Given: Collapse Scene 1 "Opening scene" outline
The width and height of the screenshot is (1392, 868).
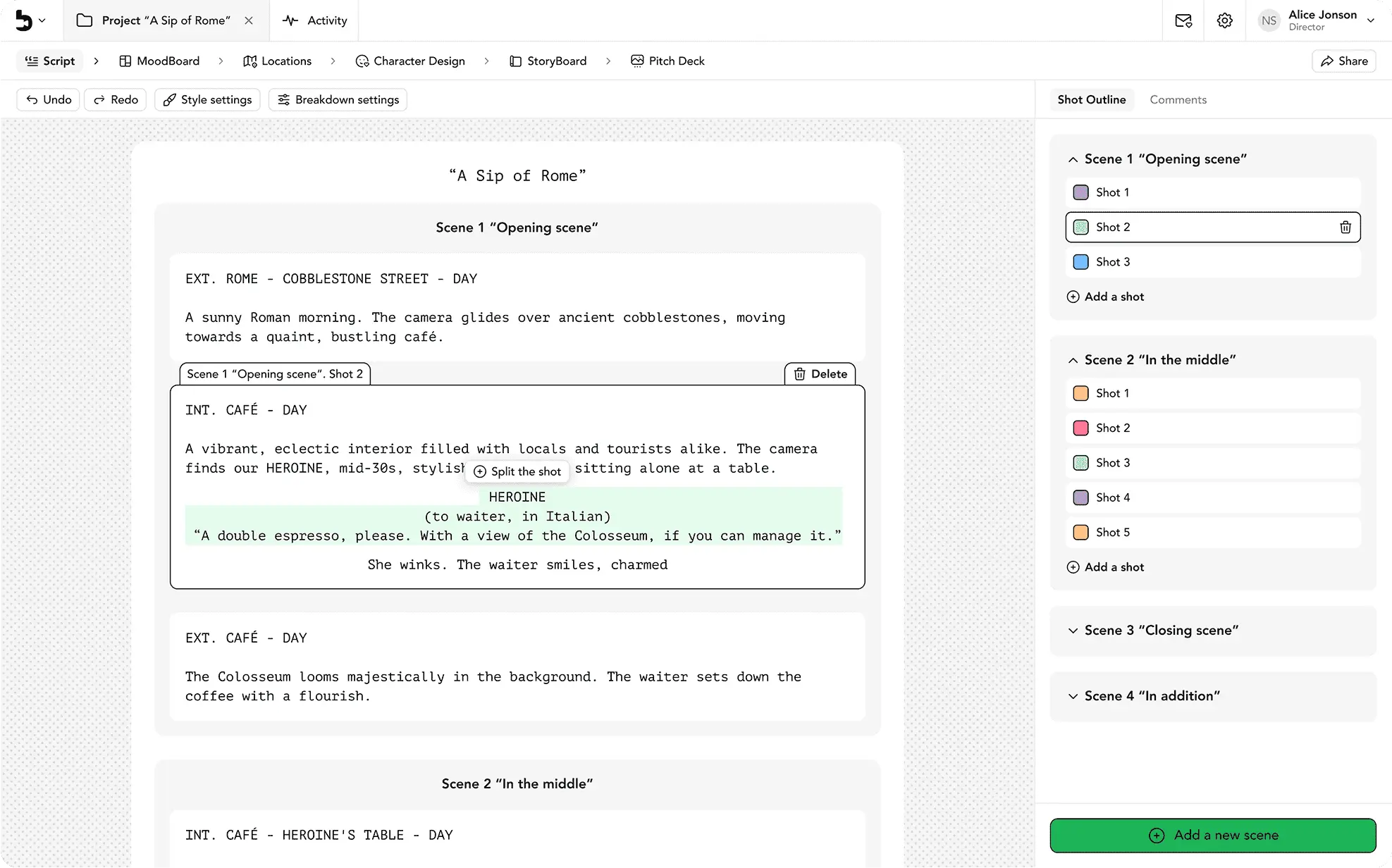Looking at the screenshot, I should [x=1073, y=159].
